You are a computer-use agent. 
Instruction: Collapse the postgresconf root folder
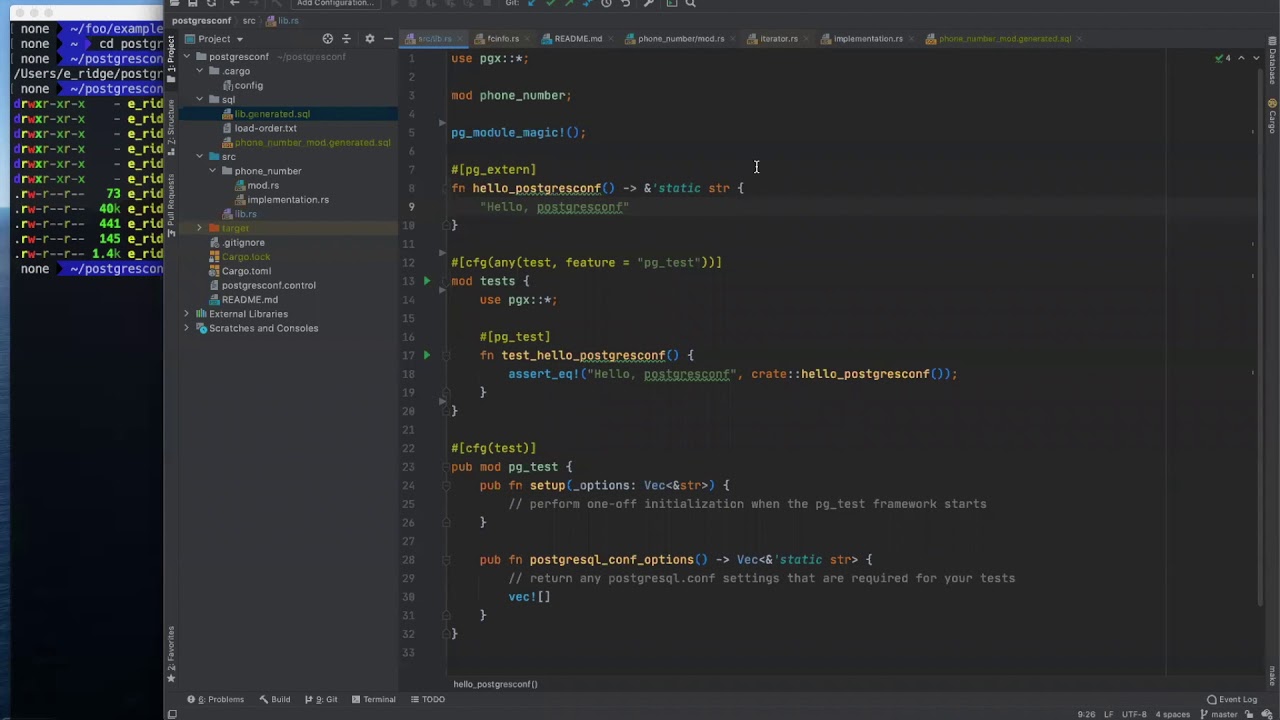tap(187, 57)
